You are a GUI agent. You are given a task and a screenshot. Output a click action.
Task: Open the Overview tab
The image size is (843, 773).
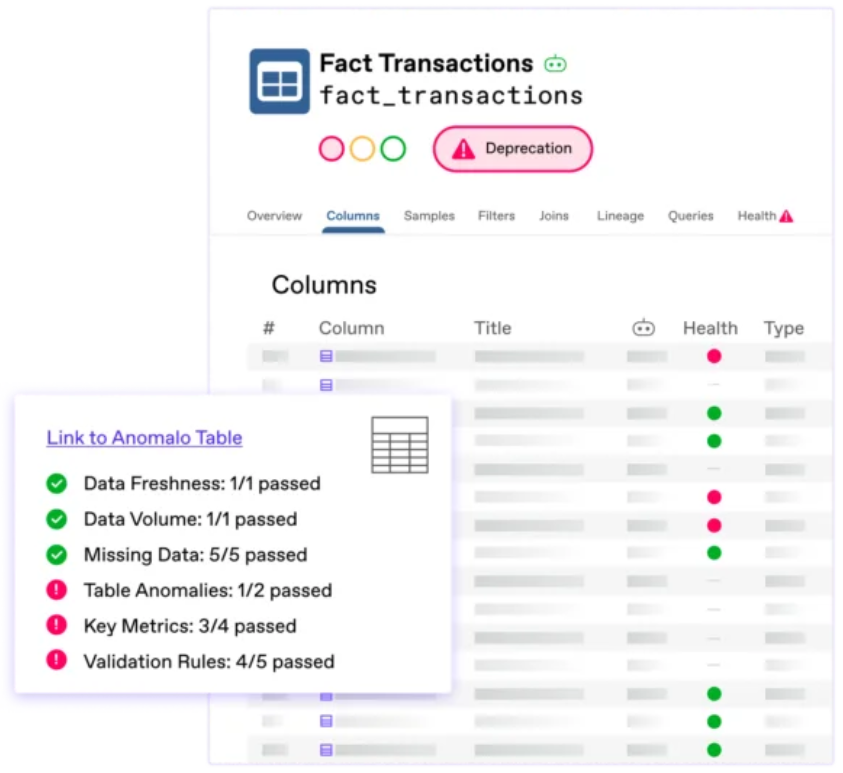pos(274,216)
